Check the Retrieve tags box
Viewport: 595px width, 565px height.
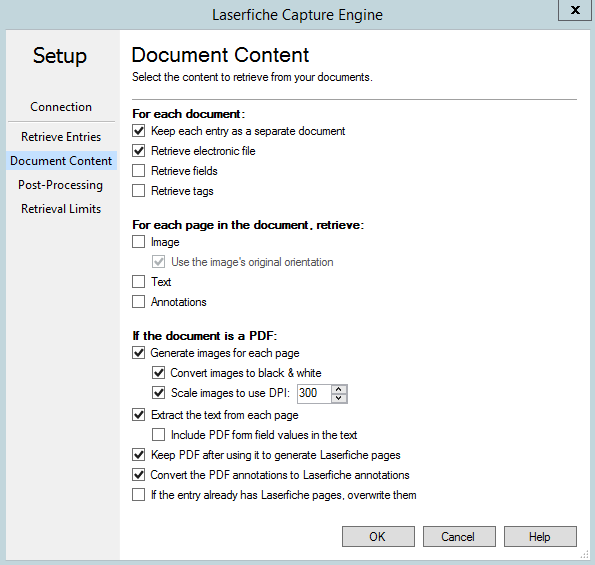(x=139, y=190)
